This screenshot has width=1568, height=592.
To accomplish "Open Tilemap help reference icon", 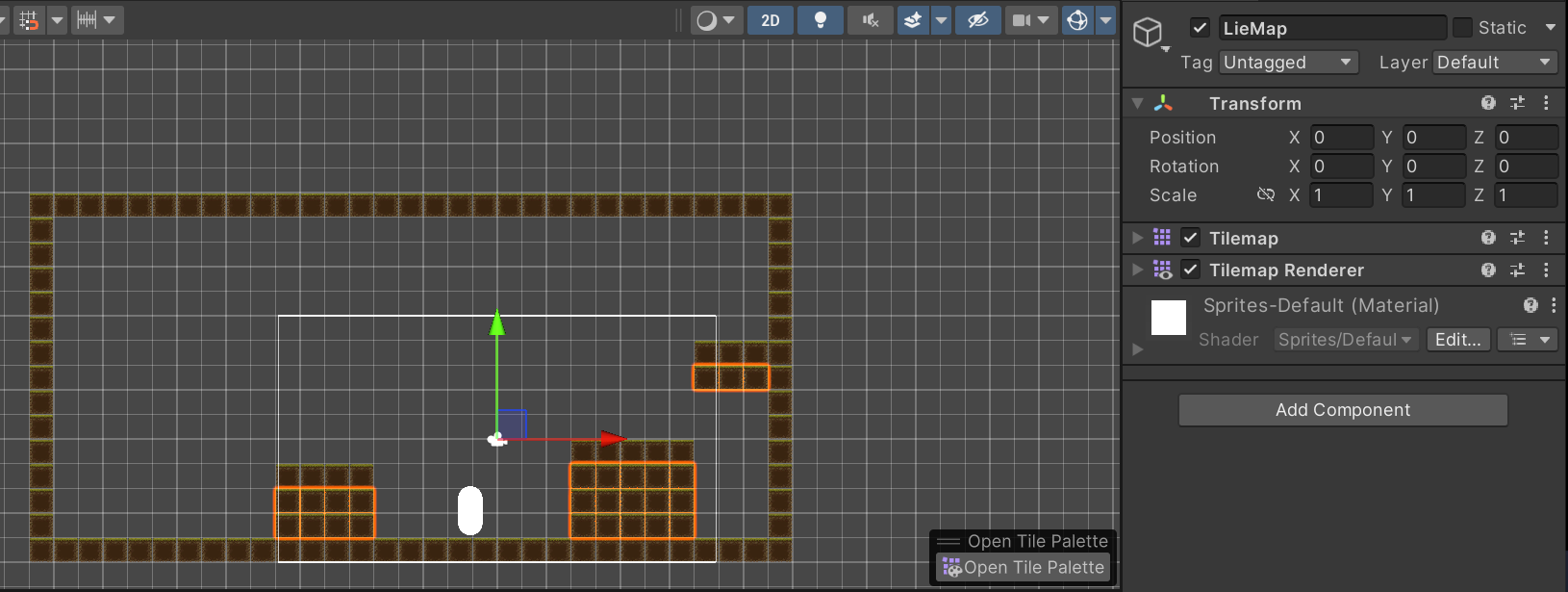I will pyautogui.click(x=1488, y=238).
